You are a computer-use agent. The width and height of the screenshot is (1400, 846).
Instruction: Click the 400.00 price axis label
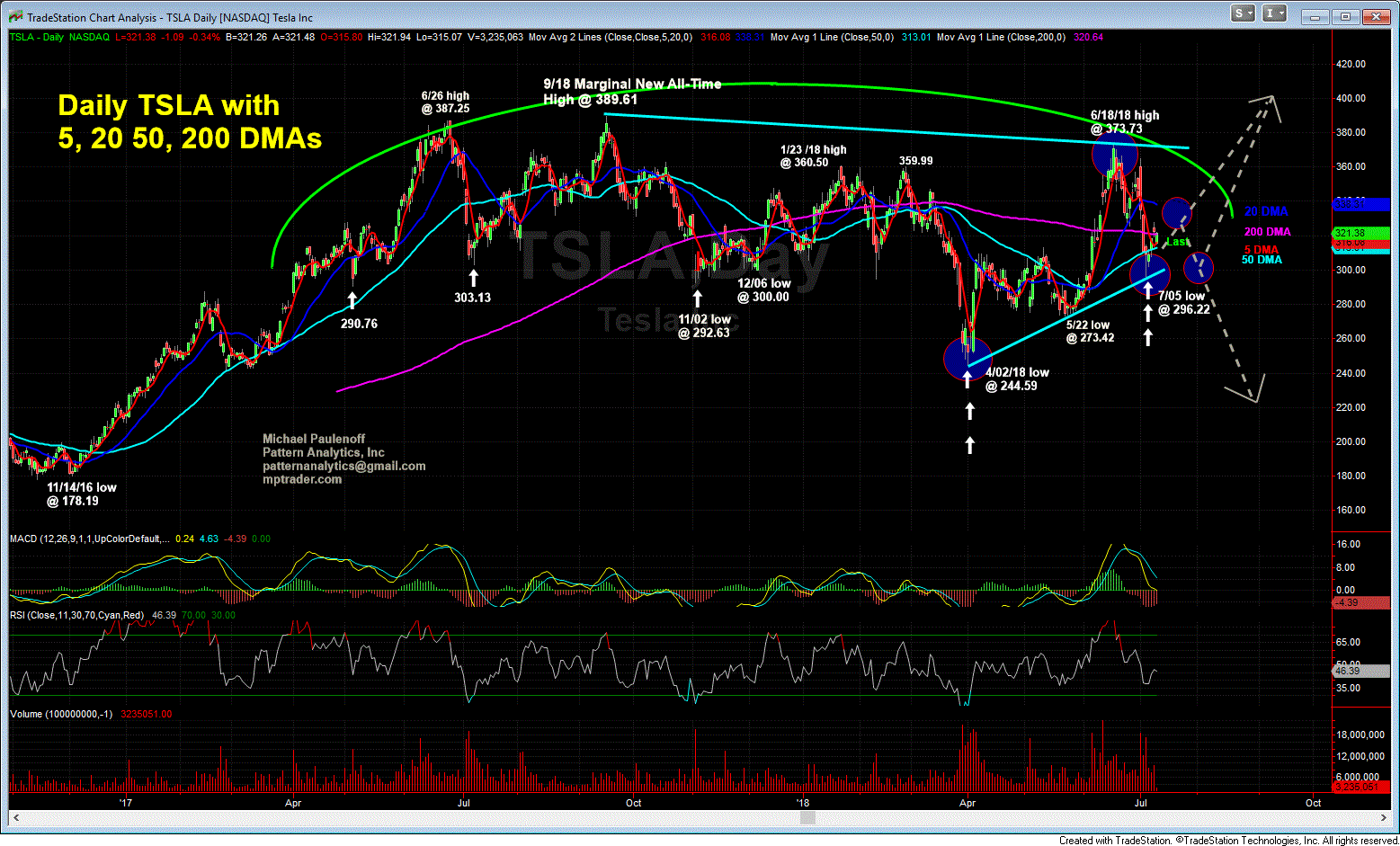1351,98
